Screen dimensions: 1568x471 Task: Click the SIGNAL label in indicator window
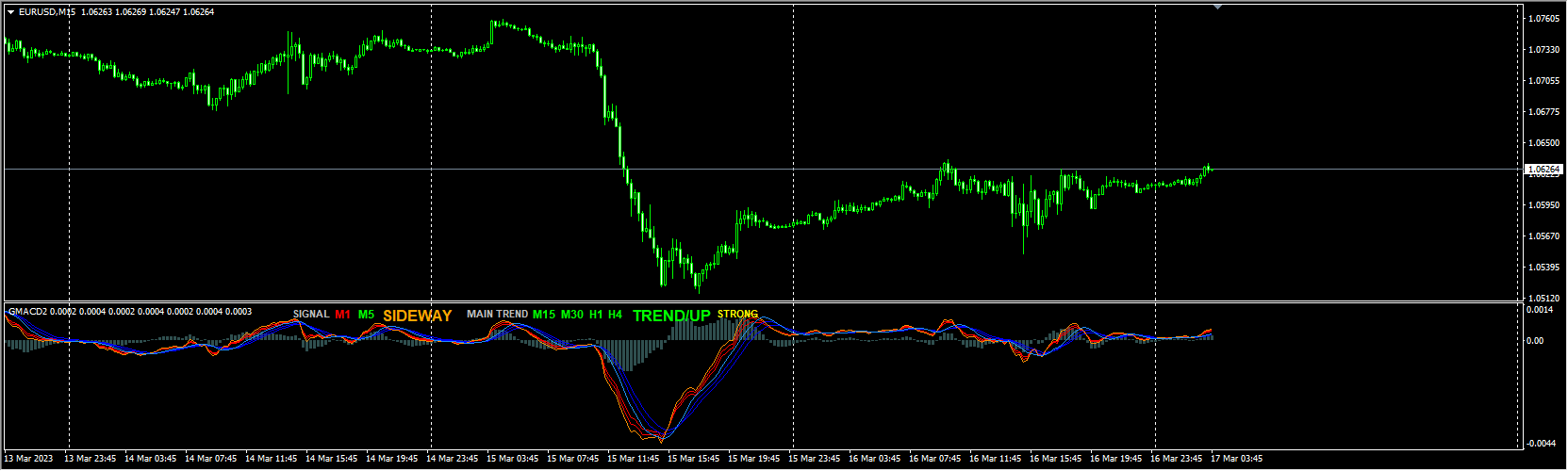(x=311, y=315)
